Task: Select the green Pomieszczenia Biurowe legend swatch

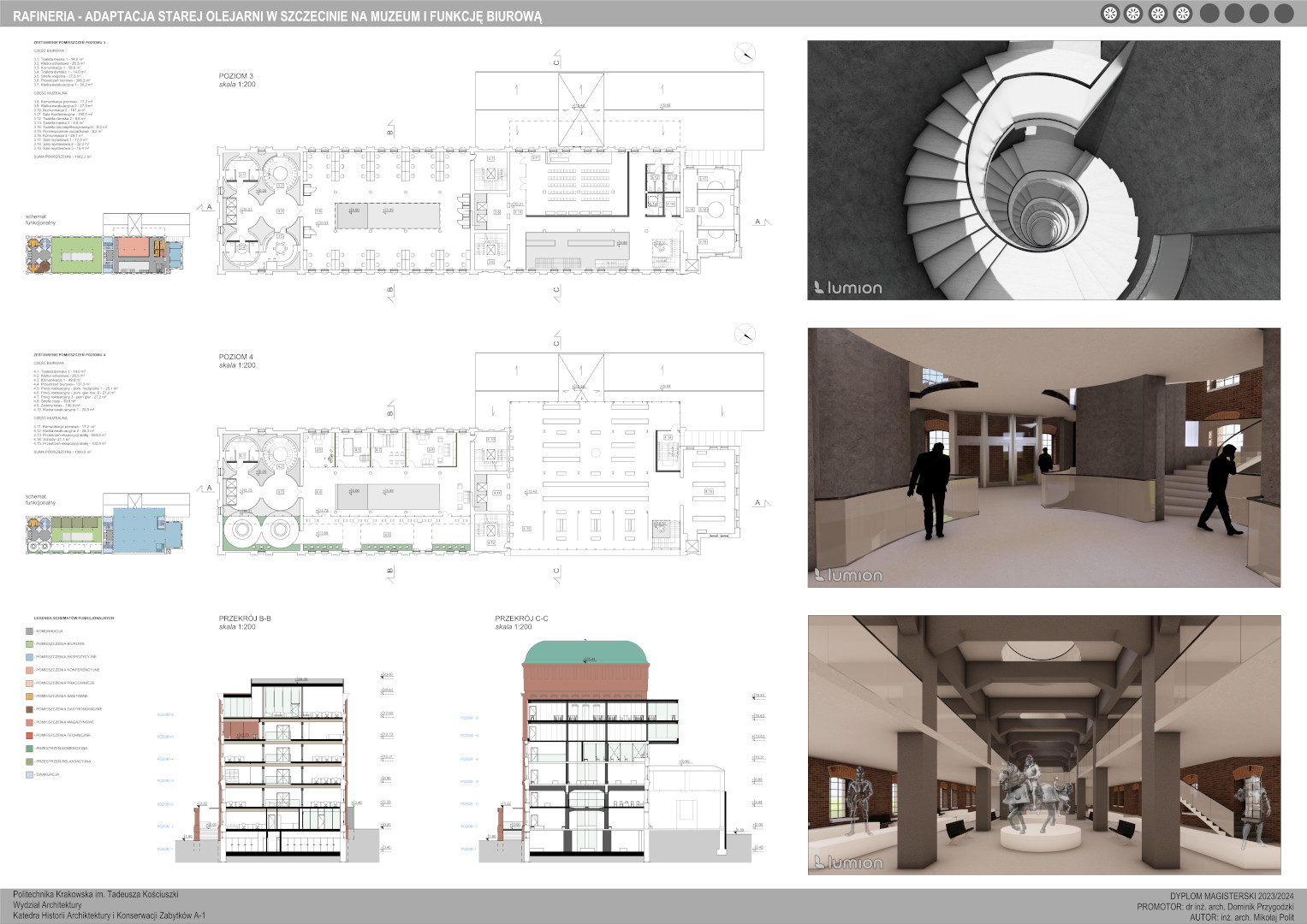Action: tap(30, 644)
